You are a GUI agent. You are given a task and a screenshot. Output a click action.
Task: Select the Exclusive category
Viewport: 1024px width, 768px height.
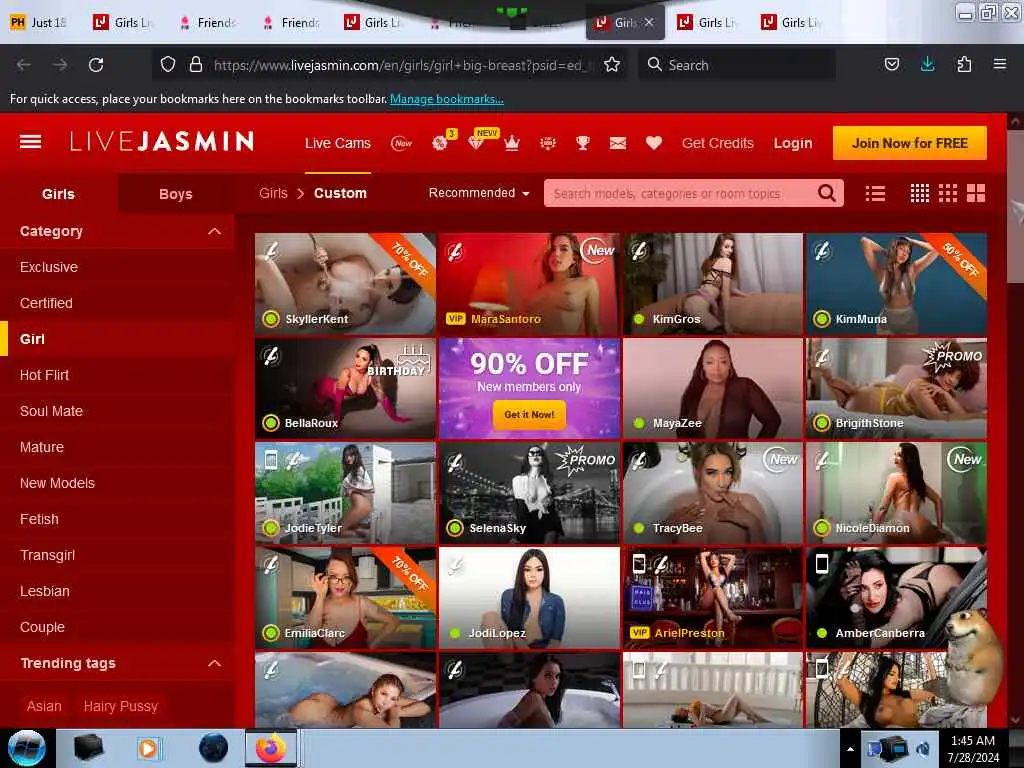pyautogui.click(x=49, y=267)
